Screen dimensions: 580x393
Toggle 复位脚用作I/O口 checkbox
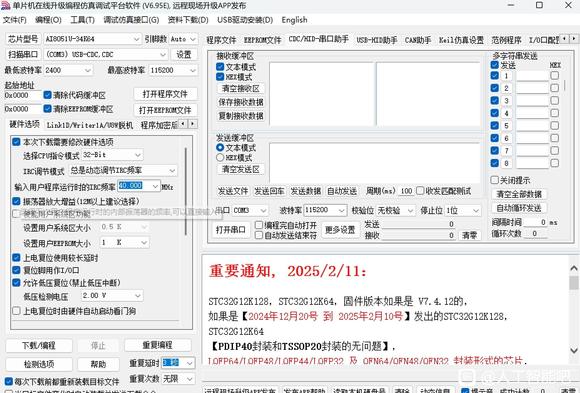tap(16, 270)
